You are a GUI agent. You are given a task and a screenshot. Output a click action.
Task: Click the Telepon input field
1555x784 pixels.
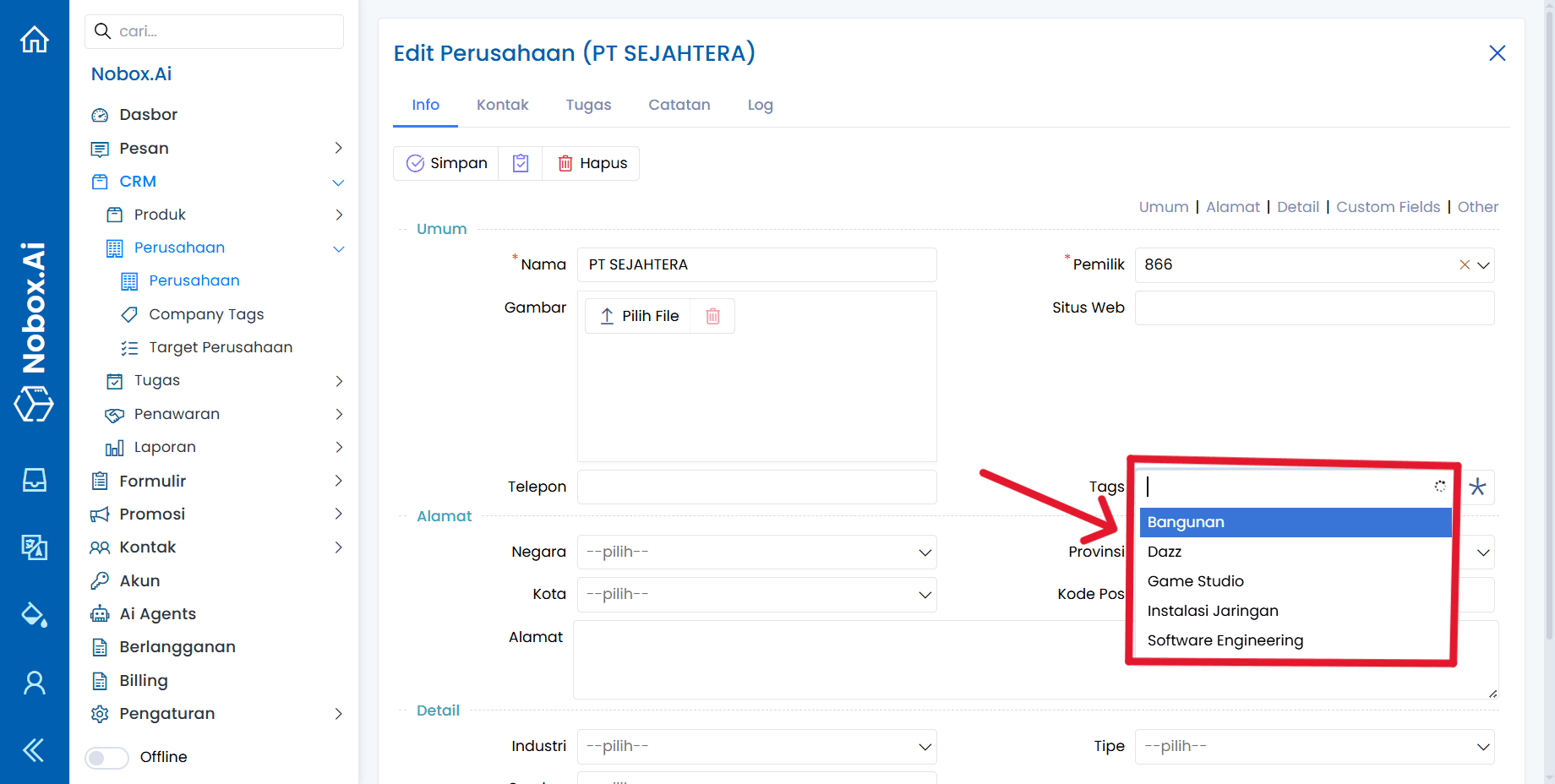pyautogui.click(x=756, y=487)
